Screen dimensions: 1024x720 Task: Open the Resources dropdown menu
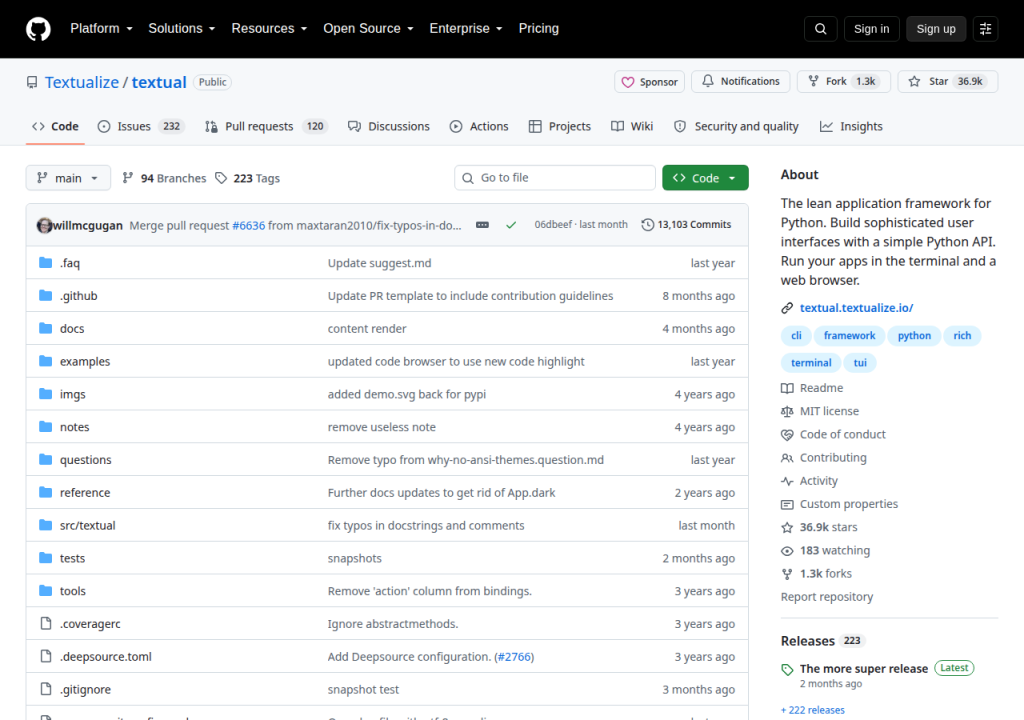pyautogui.click(x=269, y=29)
